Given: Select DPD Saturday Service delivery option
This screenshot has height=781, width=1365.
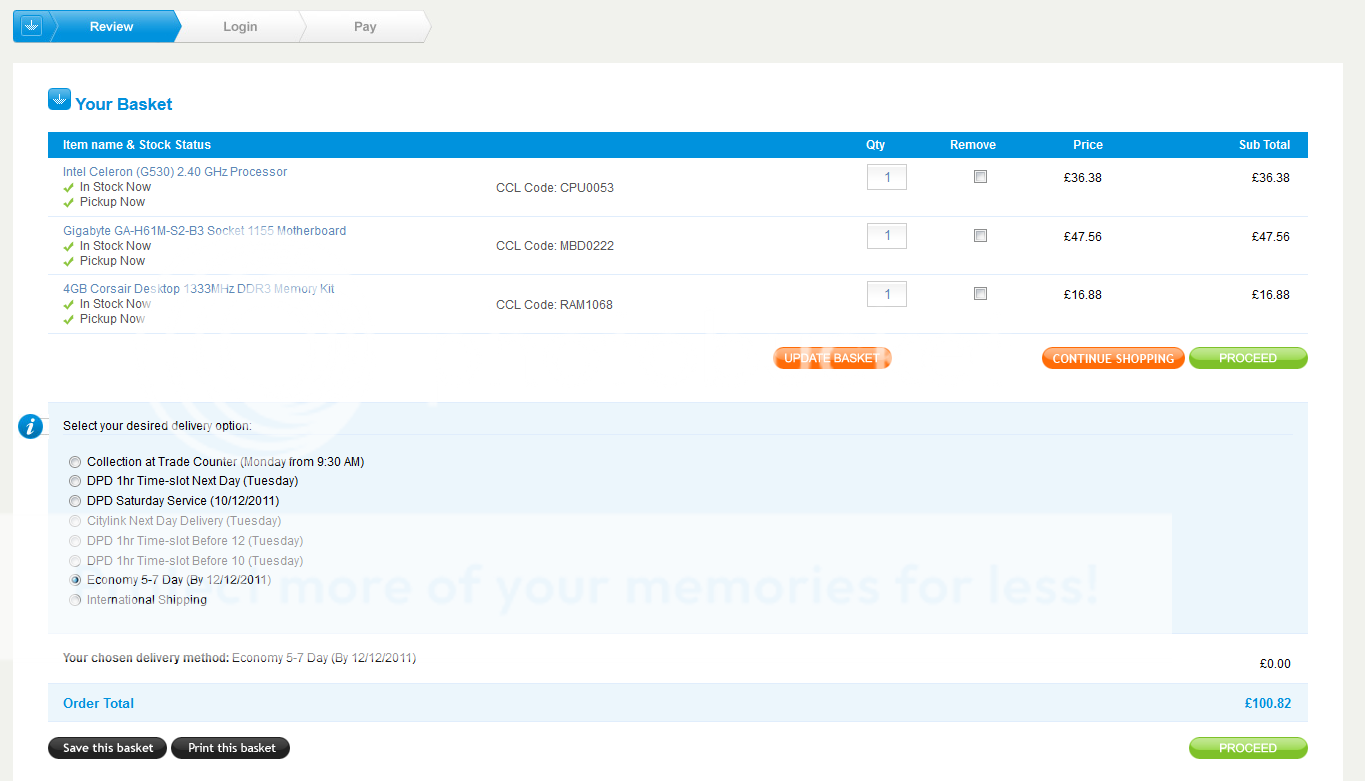Looking at the screenshot, I should pyautogui.click(x=75, y=501).
